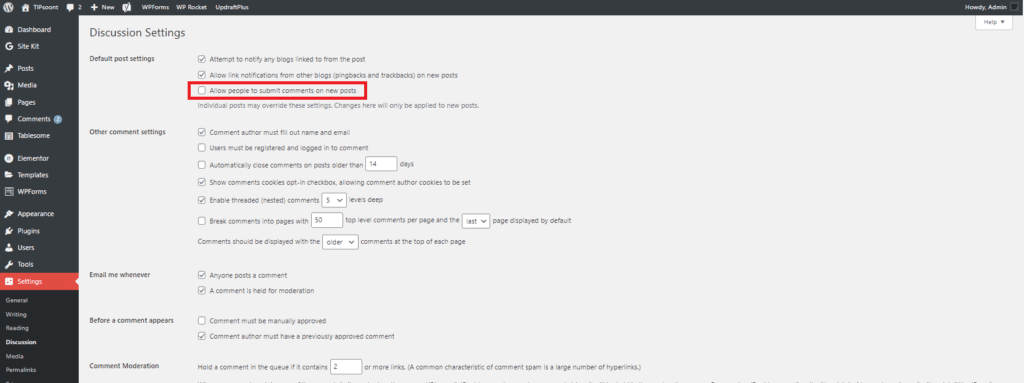Click the Users person icon
Image resolution: width=1024 pixels, height=383 pixels.
(x=8, y=248)
